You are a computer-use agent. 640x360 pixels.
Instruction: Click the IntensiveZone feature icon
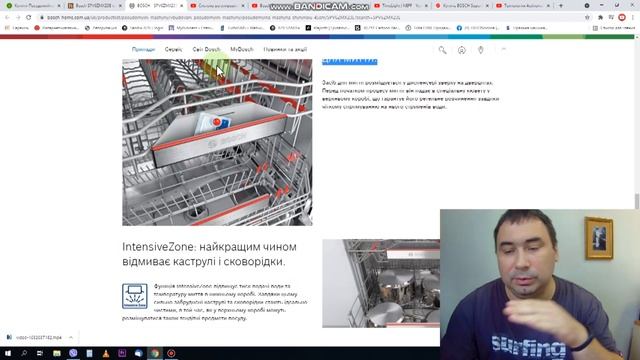tap(135, 296)
